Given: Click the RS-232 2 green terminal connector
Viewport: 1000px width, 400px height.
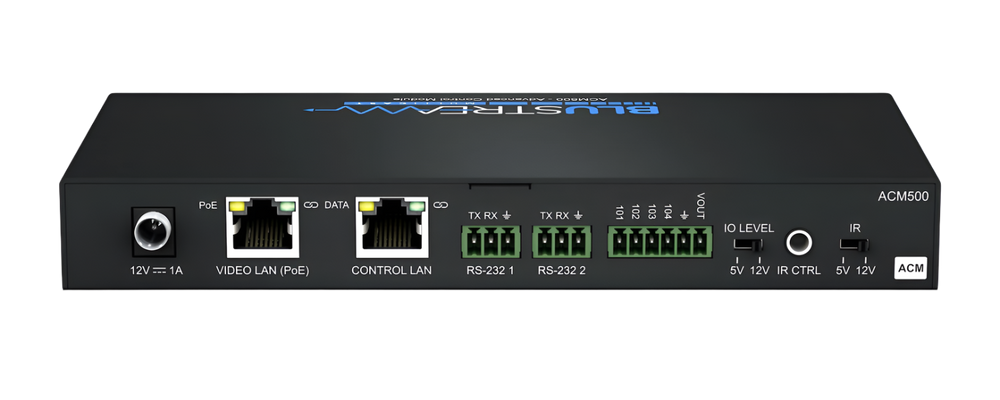Looking at the screenshot, I should (561, 241).
